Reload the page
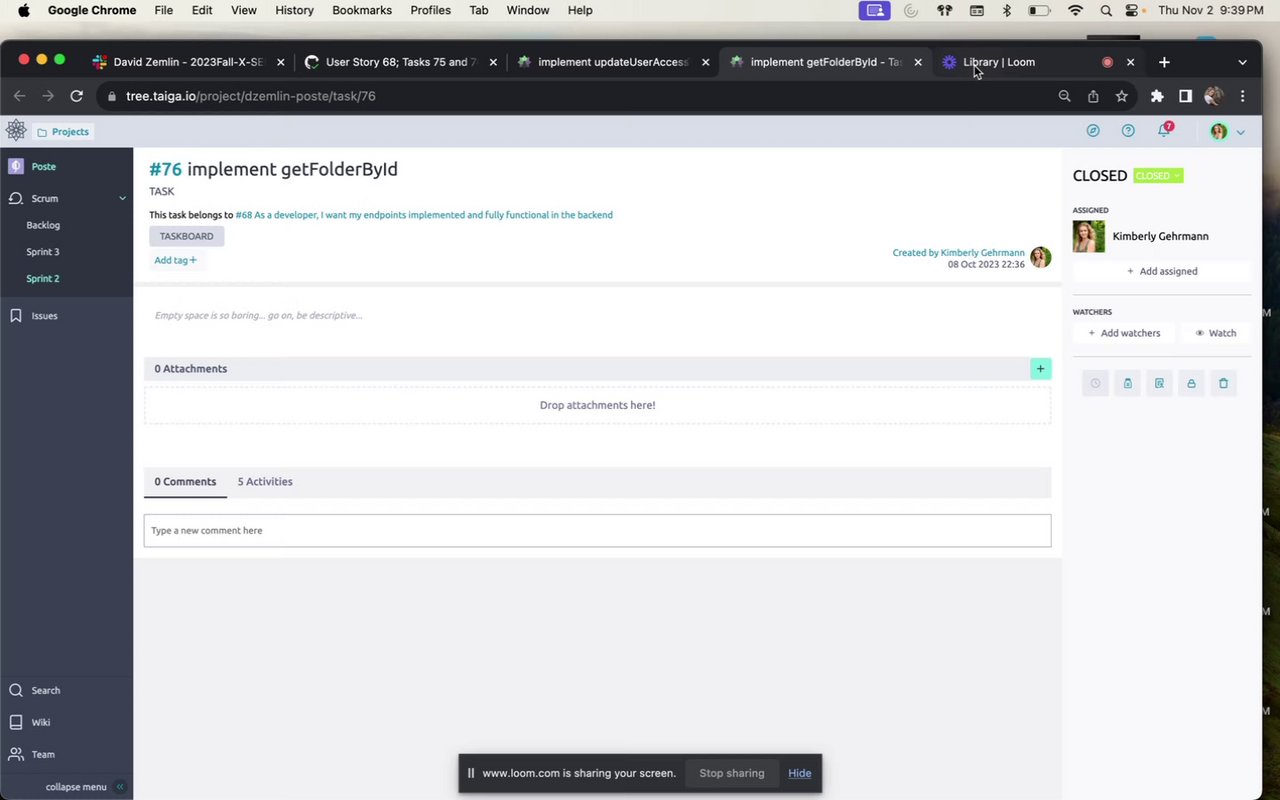 coord(76,96)
